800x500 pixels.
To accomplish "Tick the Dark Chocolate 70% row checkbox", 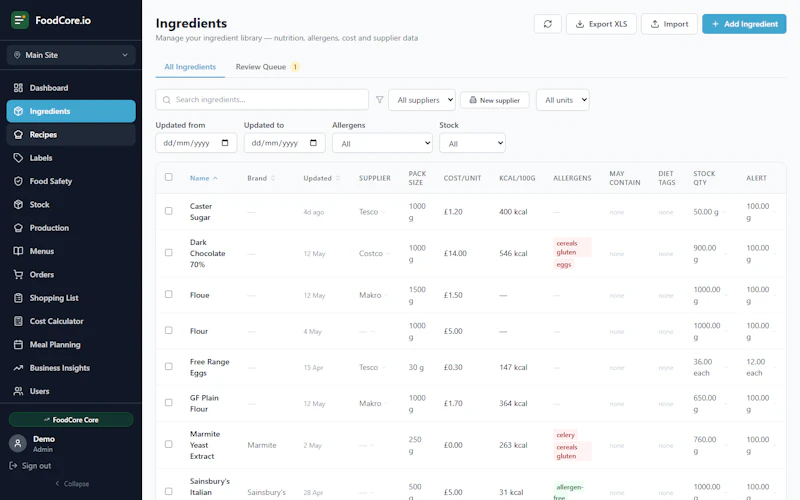I will (x=168, y=253).
